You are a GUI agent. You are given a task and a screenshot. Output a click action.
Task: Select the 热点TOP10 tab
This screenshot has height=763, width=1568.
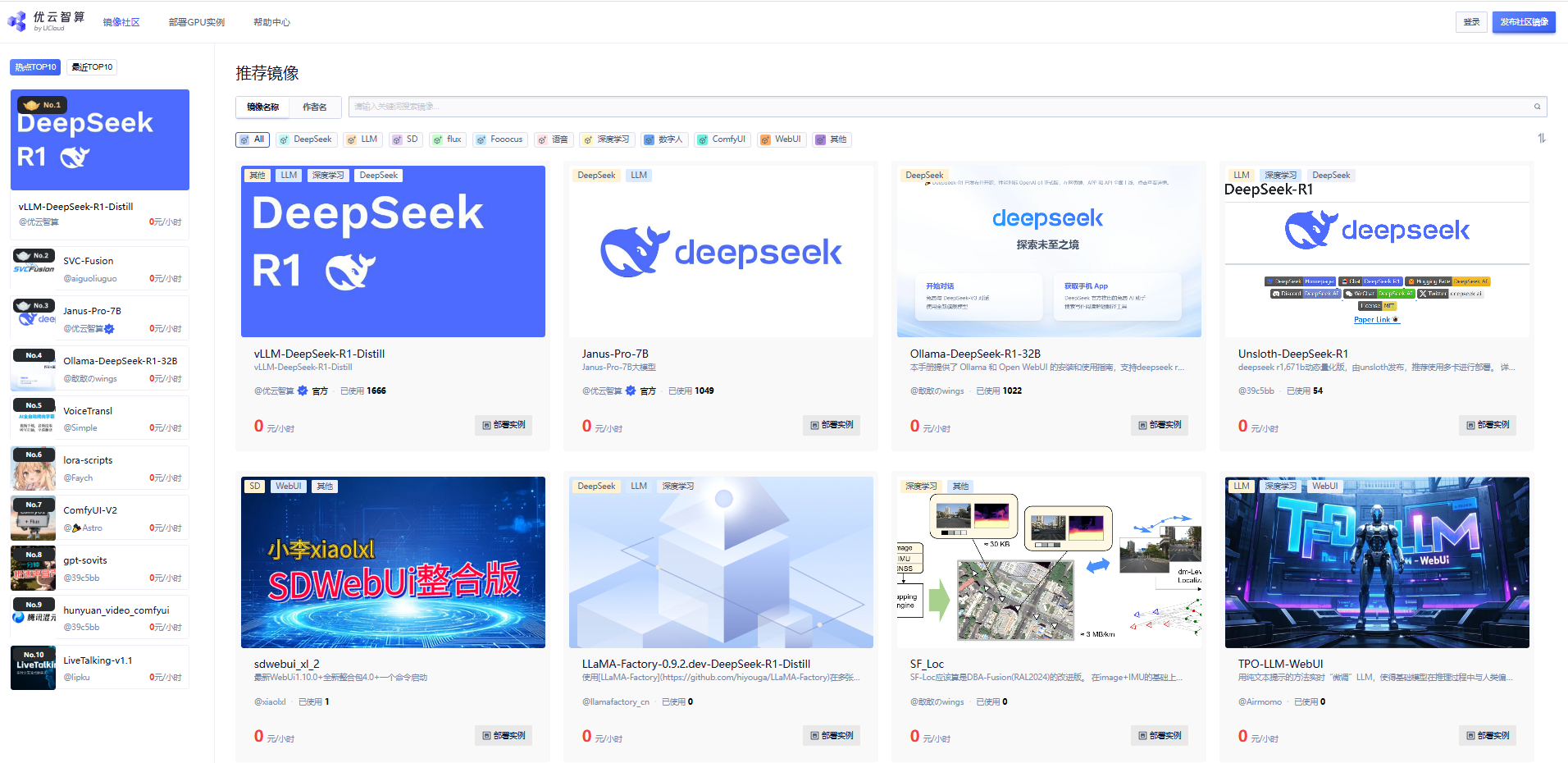35,67
